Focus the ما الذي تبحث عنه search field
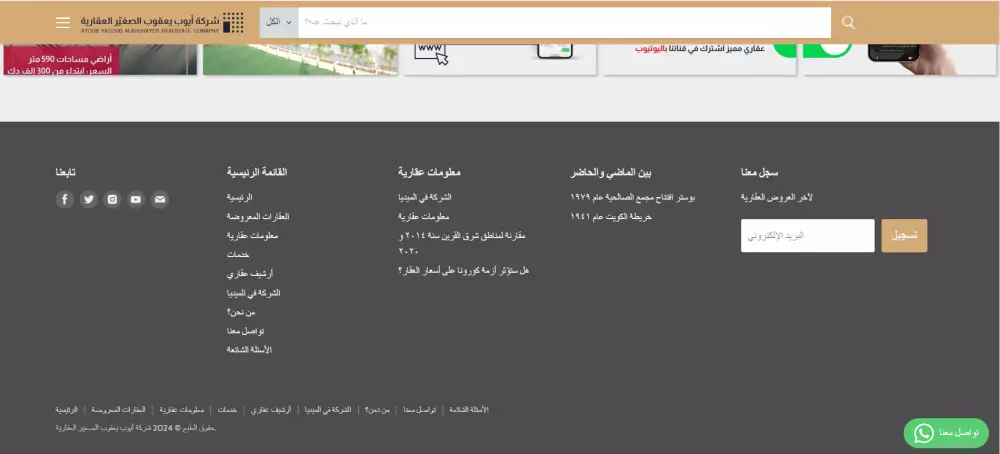This screenshot has height=454, width=1000. (564, 22)
